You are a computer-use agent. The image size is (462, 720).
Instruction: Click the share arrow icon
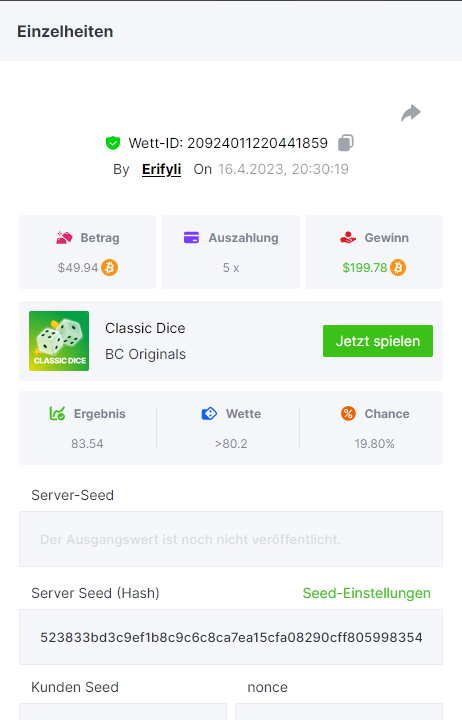[x=411, y=113]
